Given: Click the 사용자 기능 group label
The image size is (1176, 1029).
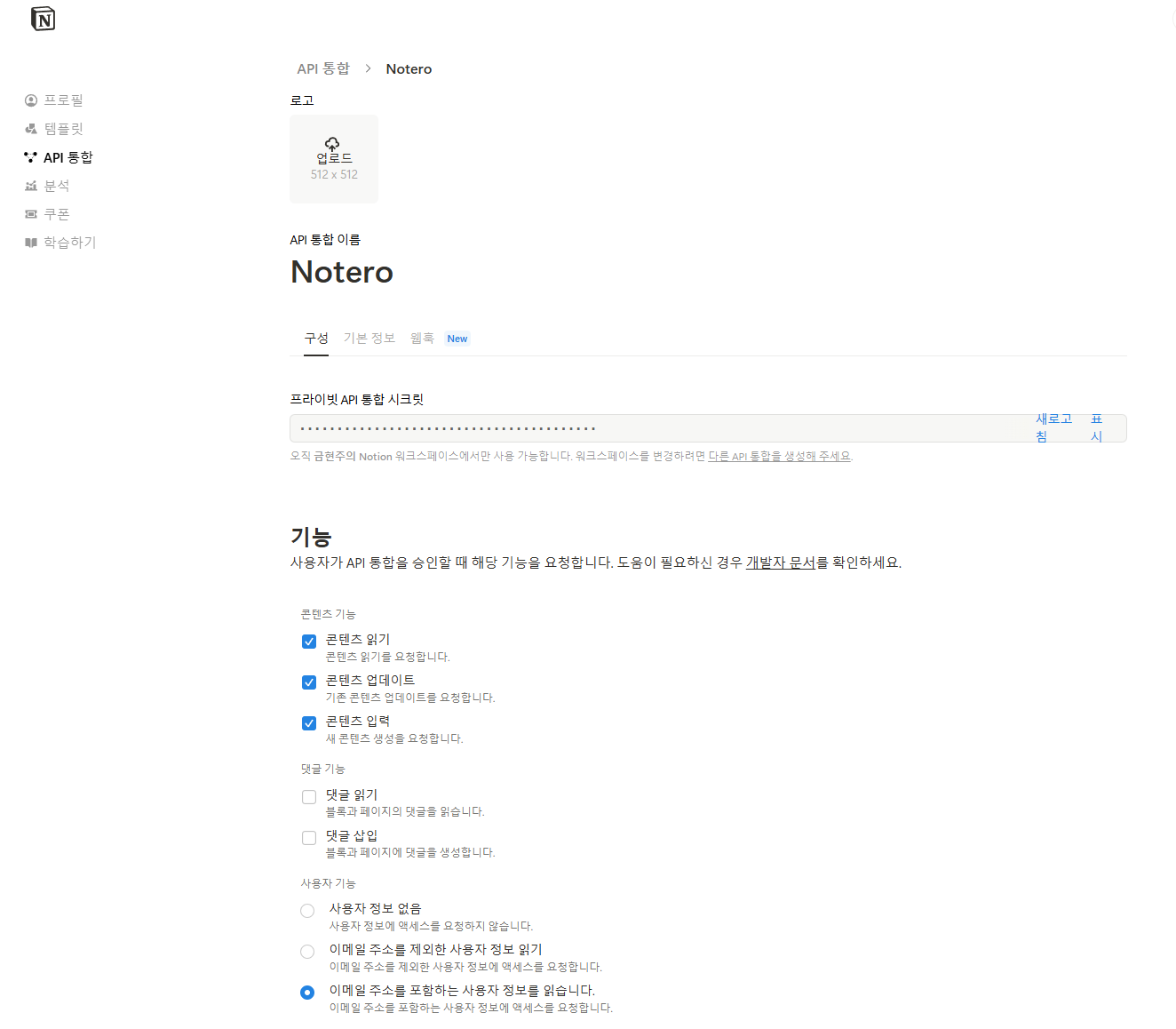Looking at the screenshot, I should [x=328, y=883].
